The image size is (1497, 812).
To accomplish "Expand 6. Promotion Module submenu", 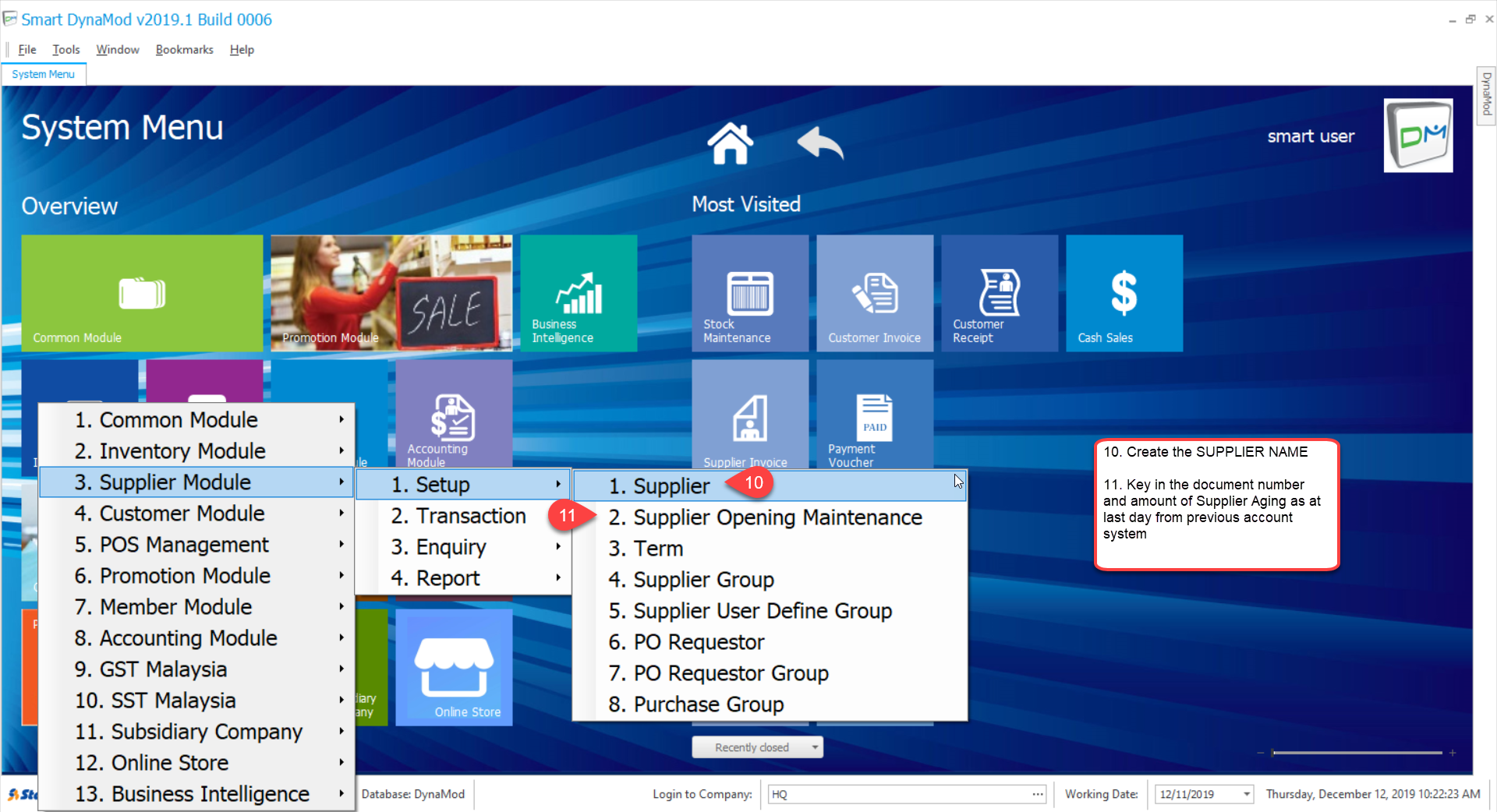I will pos(196,576).
